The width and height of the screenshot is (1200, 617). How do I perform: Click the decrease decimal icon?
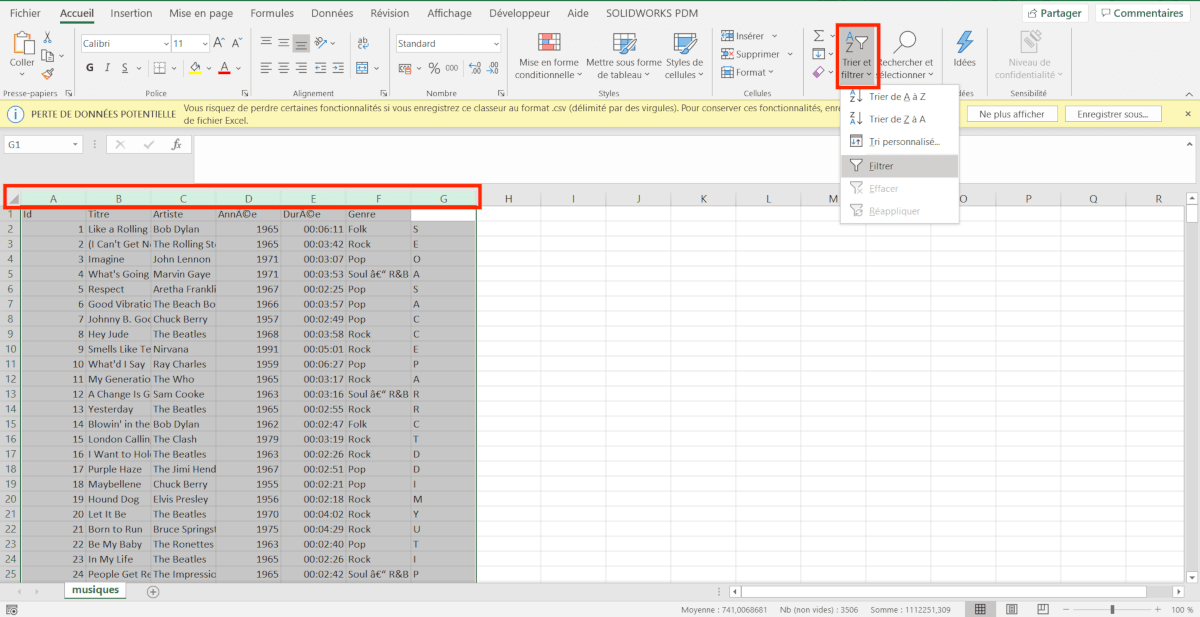click(x=492, y=68)
